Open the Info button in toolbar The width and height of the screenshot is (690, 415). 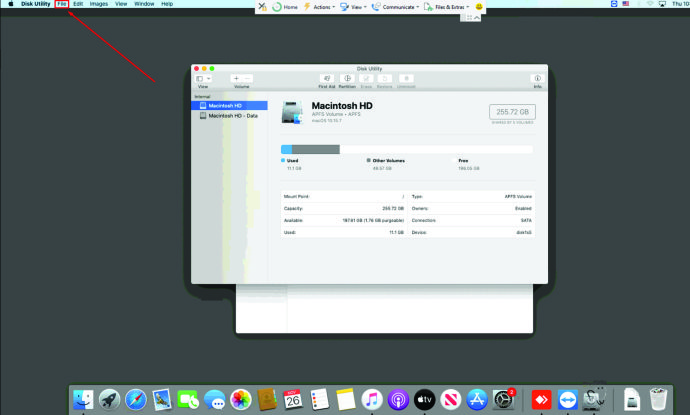click(x=537, y=79)
